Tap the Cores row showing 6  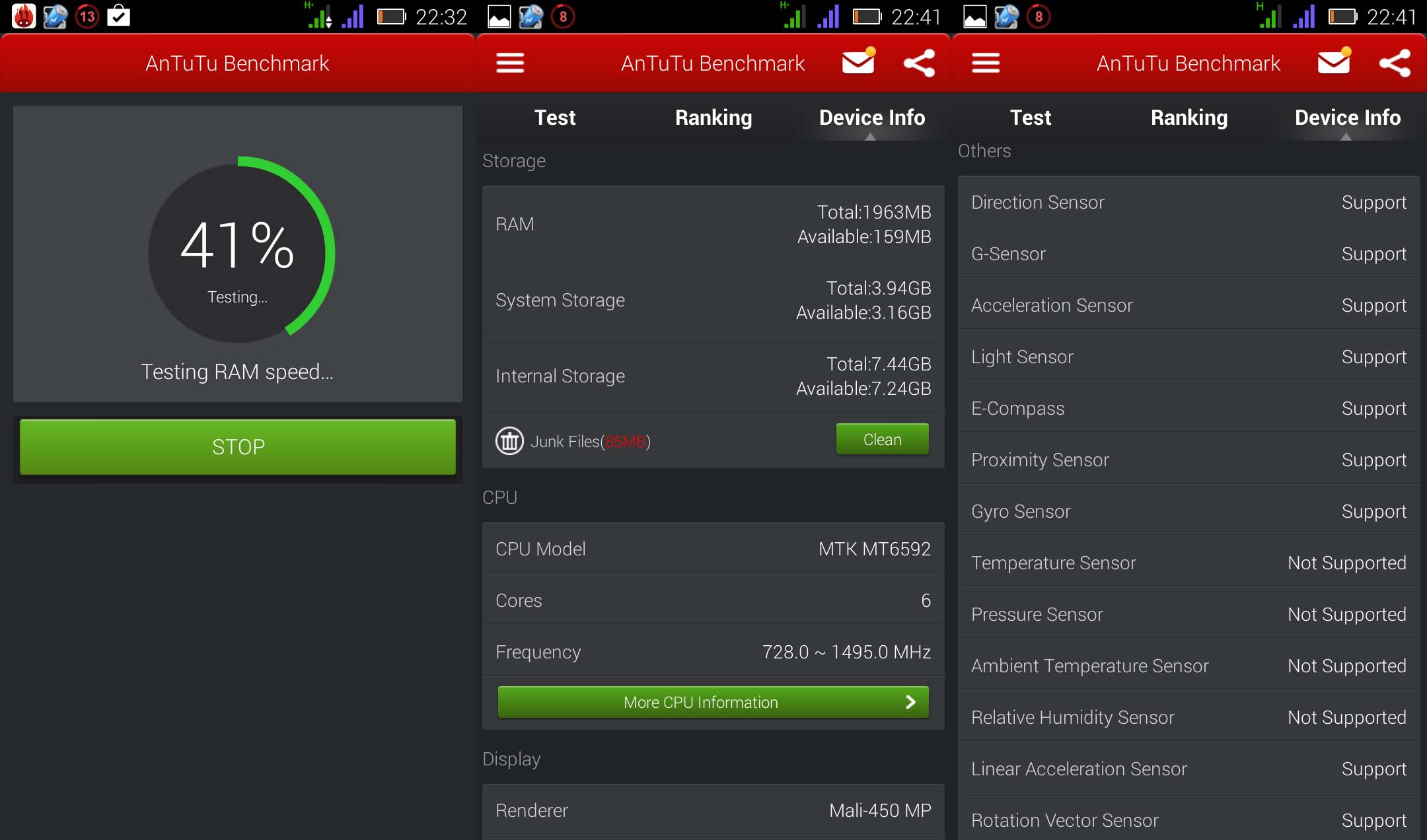(x=713, y=600)
